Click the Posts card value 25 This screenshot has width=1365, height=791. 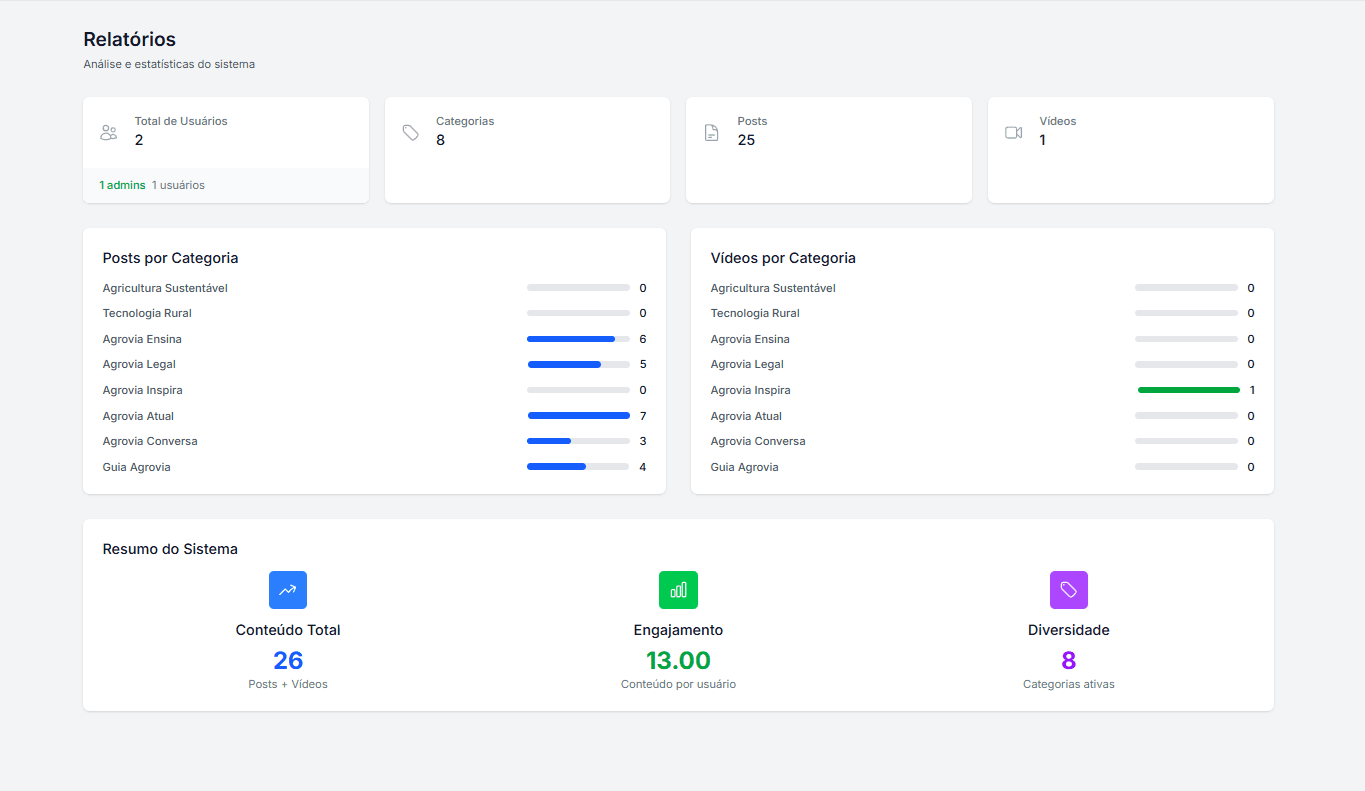pyautogui.click(x=746, y=140)
